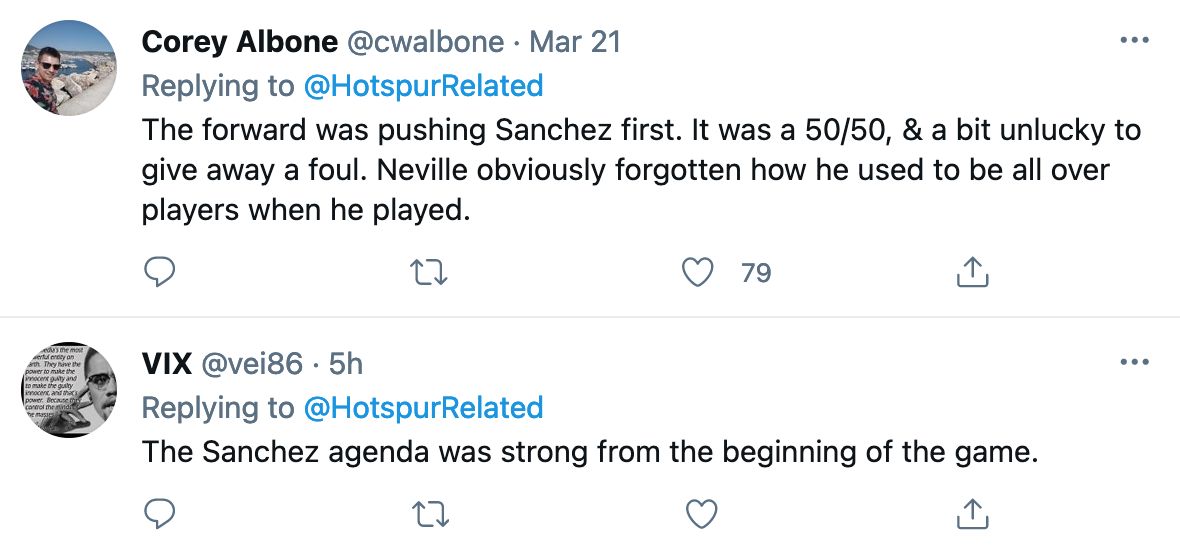
Task: Reply to Corey Albone's tweet
Action: pyautogui.click(x=160, y=272)
